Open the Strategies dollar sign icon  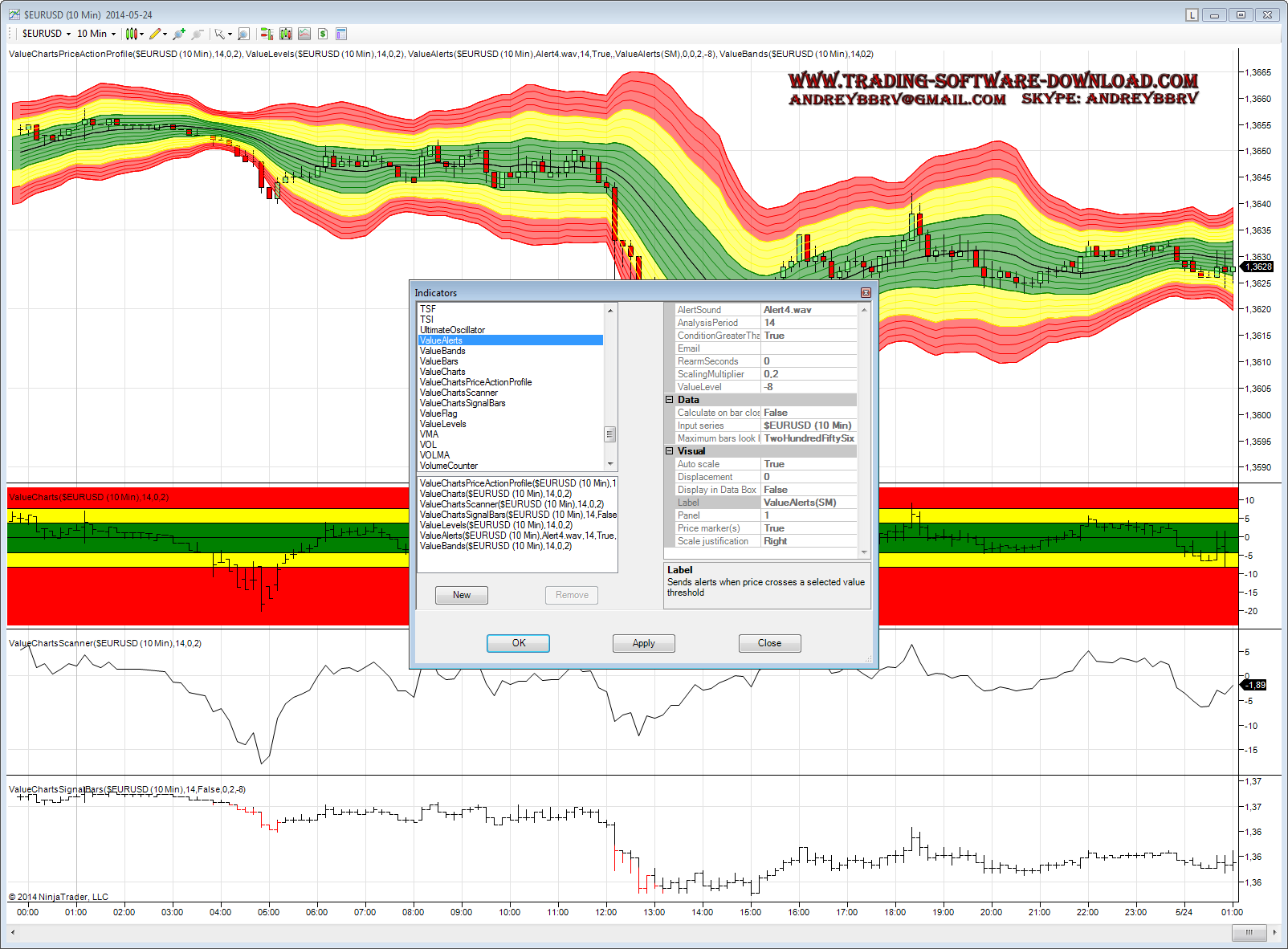[323, 34]
